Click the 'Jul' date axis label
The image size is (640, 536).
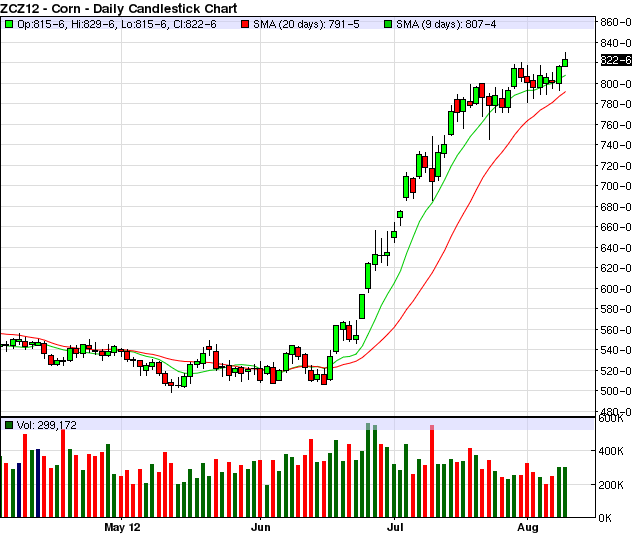[395, 527]
